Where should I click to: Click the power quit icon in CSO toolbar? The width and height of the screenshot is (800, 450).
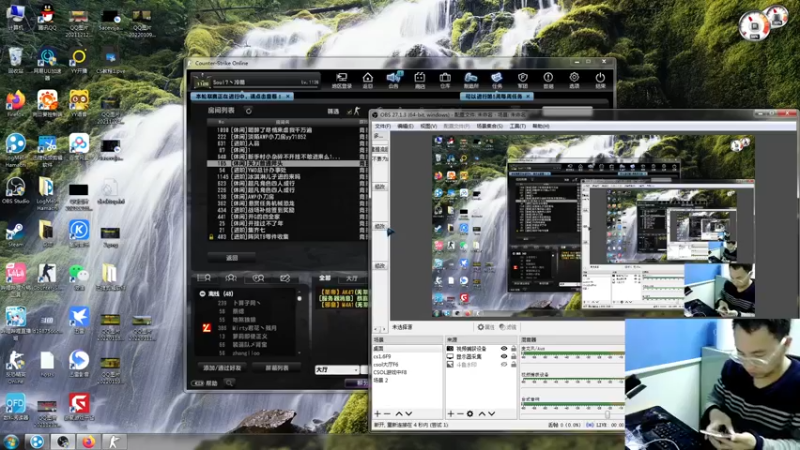(x=600, y=80)
